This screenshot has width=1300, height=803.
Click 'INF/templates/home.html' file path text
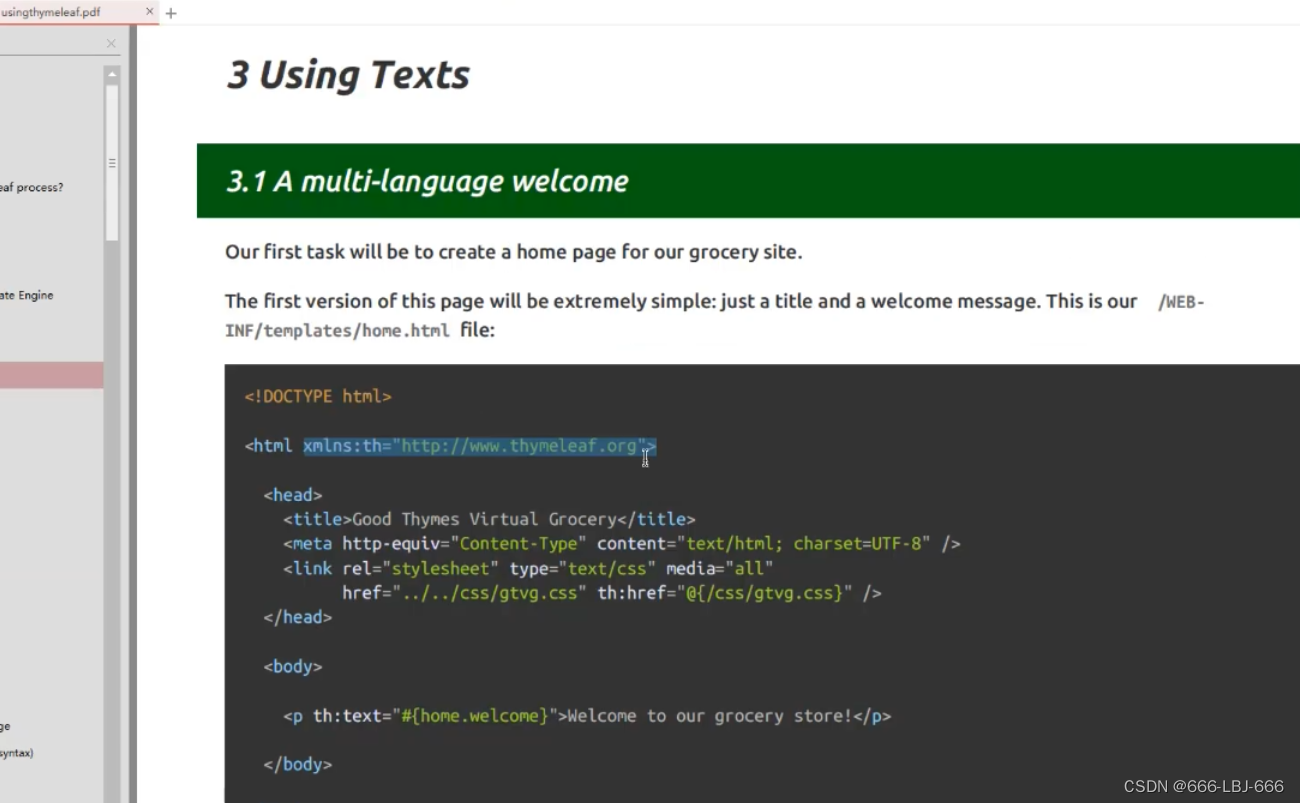point(337,330)
